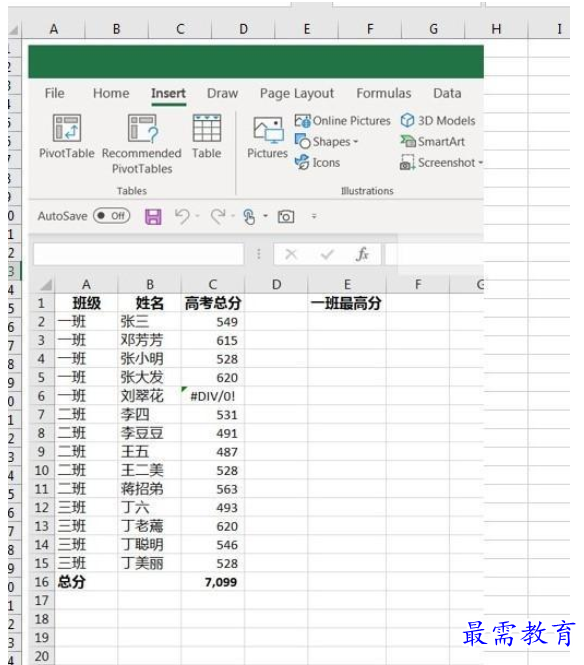
Task: Insert 3D Models
Action: click(438, 121)
